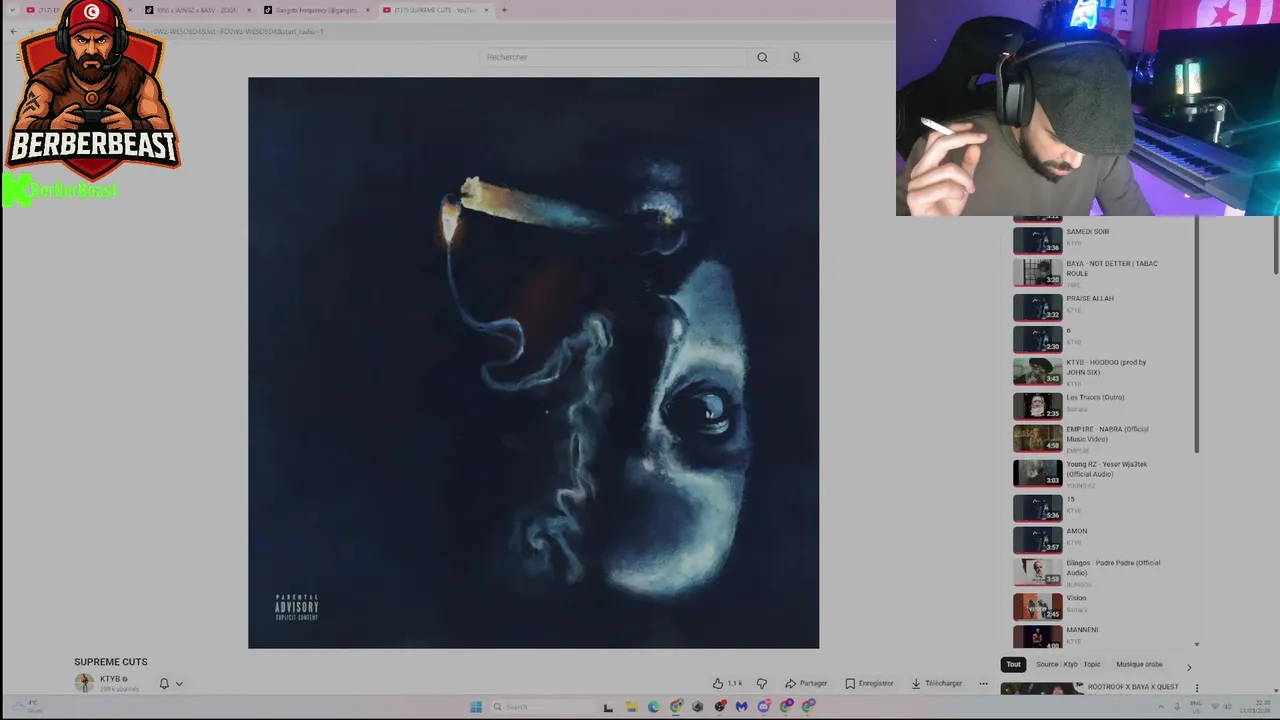Close the Gangsta Frequency tab
The width and height of the screenshot is (1280, 720).
pos(368,10)
